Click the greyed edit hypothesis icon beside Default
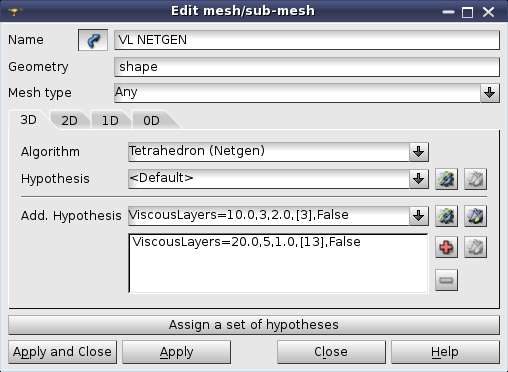Screen dimensions: 508x372 pyautogui.click(x=475, y=179)
